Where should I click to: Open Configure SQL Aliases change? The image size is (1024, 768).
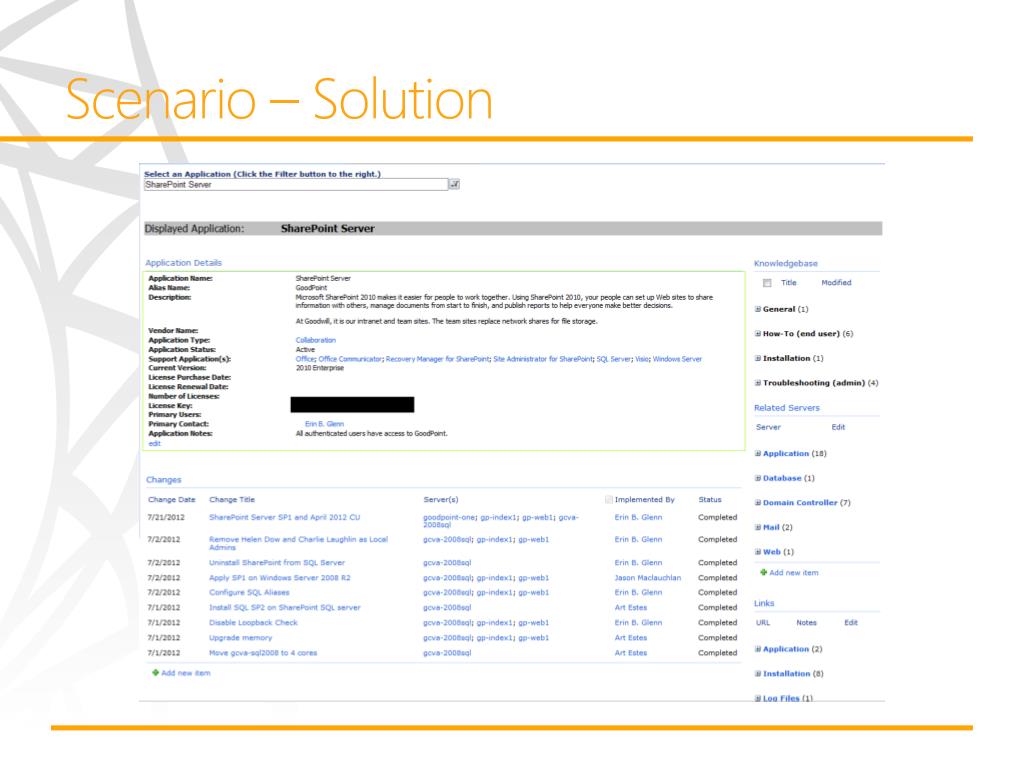[249, 593]
